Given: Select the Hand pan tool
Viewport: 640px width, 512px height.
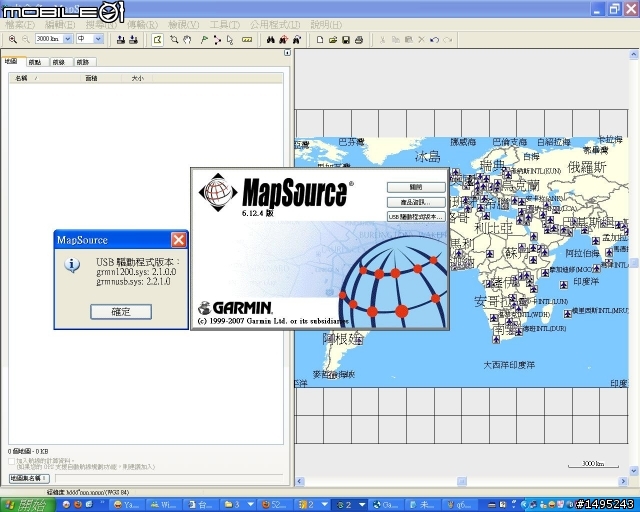Looking at the screenshot, I should coord(187,40).
